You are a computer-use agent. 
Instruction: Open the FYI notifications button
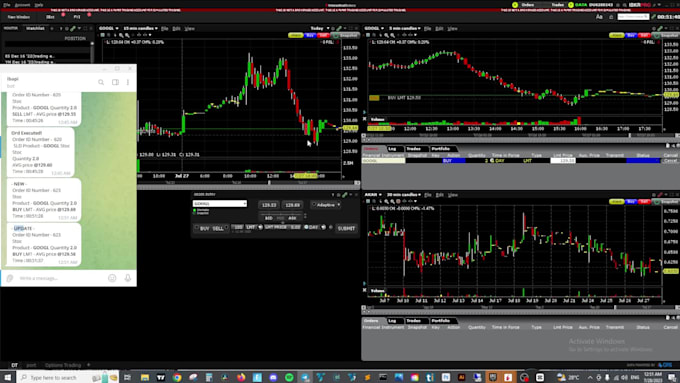(77, 17)
